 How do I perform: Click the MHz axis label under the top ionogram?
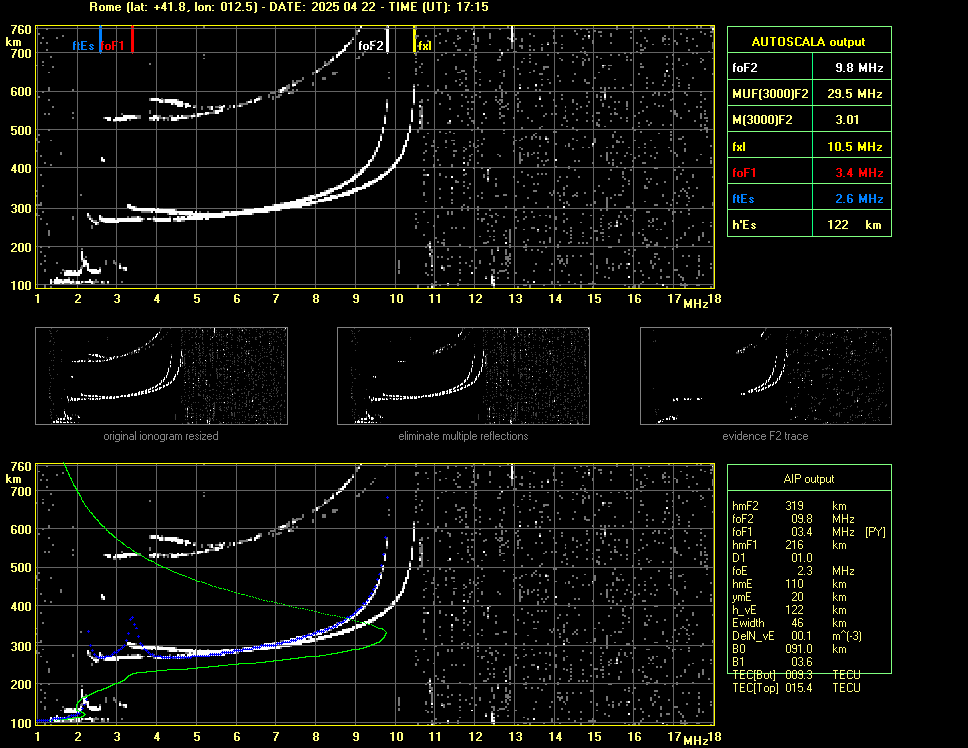pyautogui.click(x=696, y=304)
